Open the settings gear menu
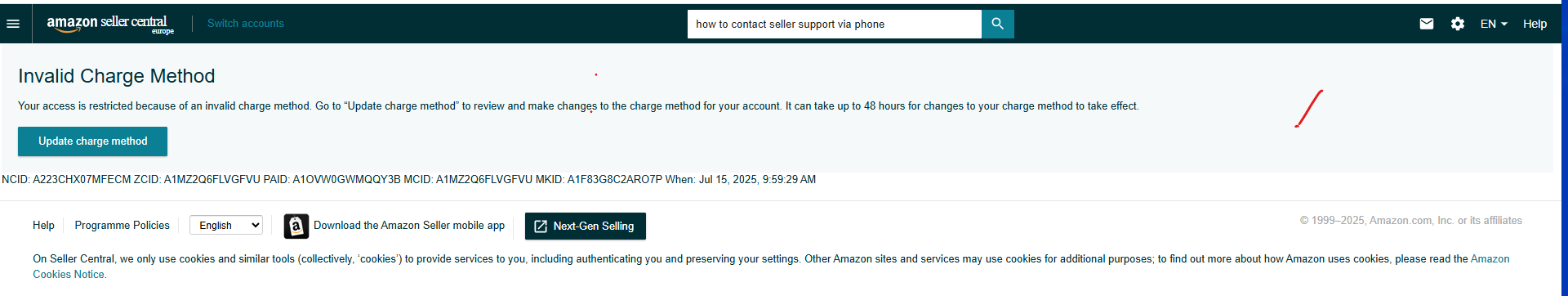The image size is (1568, 296). [1458, 24]
